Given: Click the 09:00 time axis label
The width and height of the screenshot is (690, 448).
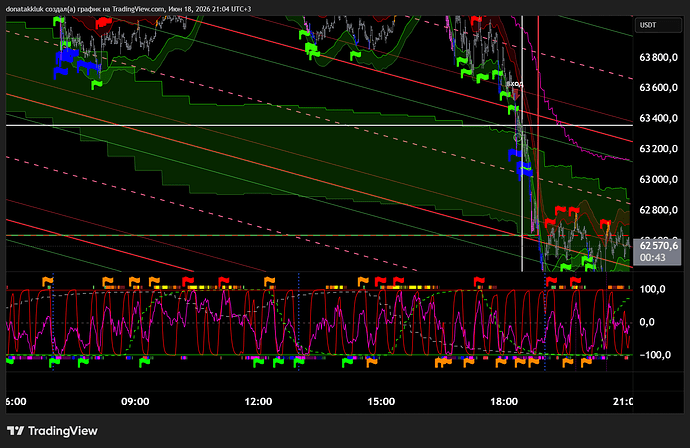Looking at the screenshot, I should [x=135, y=401].
